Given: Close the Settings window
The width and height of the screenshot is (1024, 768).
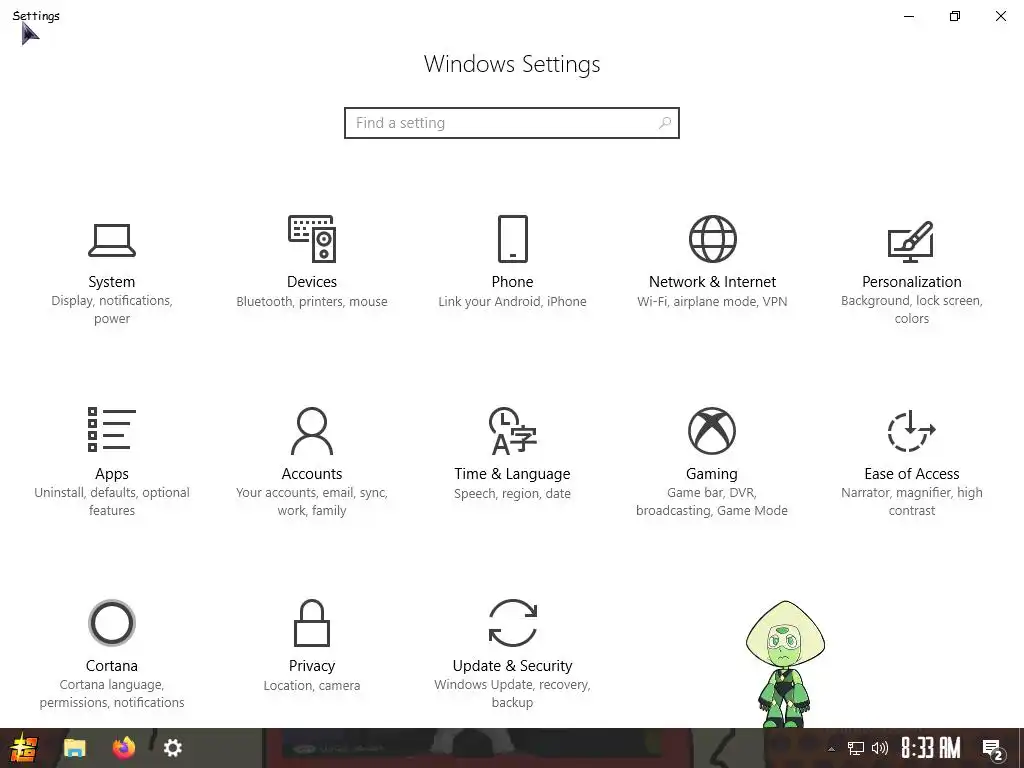Looking at the screenshot, I should [1000, 16].
